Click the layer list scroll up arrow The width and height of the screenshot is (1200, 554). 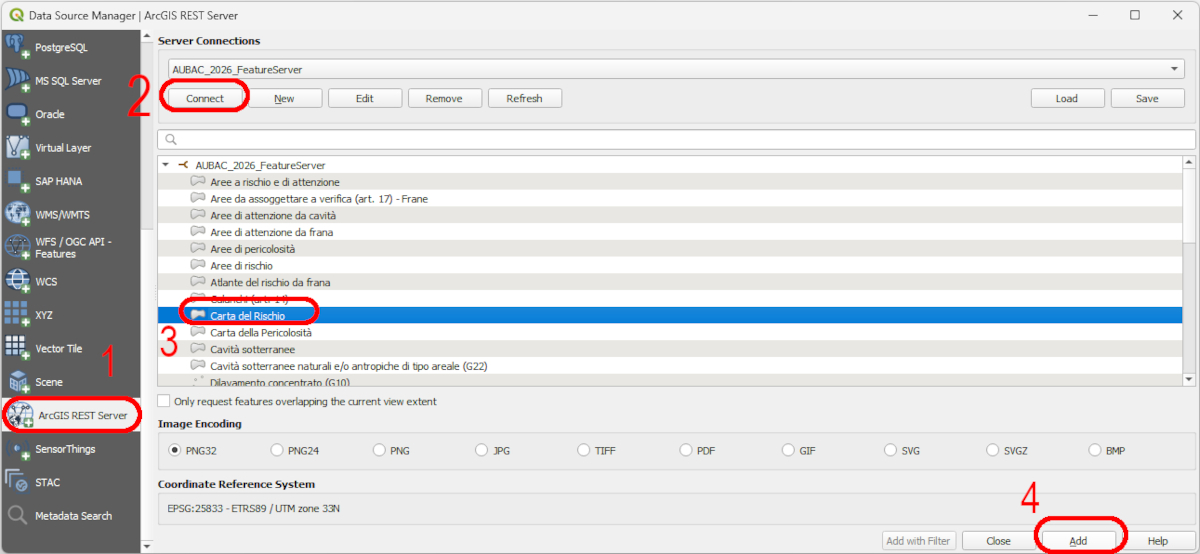(x=1189, y=163)
